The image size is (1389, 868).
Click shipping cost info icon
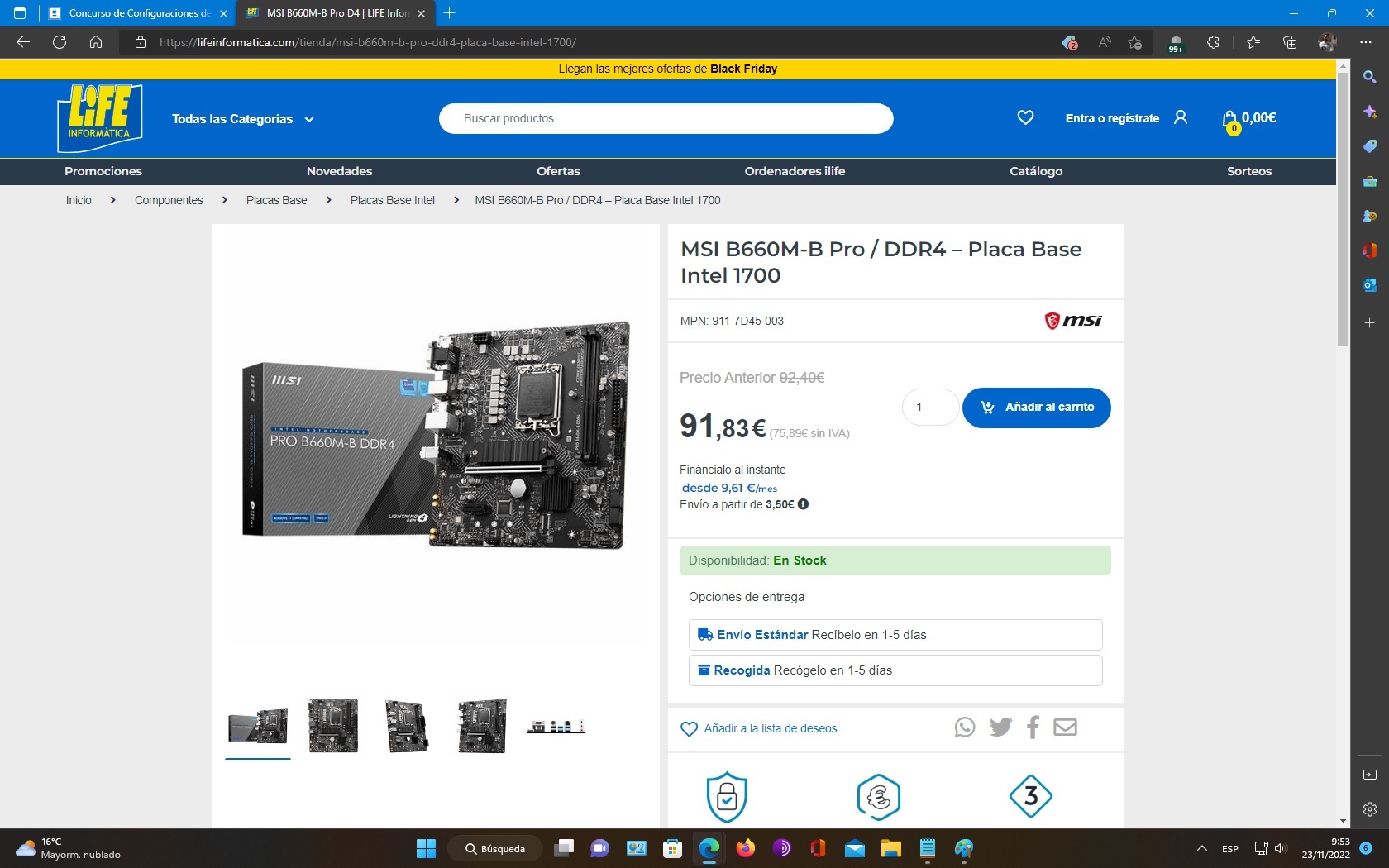pyautogui.click(x=803, y=504)
